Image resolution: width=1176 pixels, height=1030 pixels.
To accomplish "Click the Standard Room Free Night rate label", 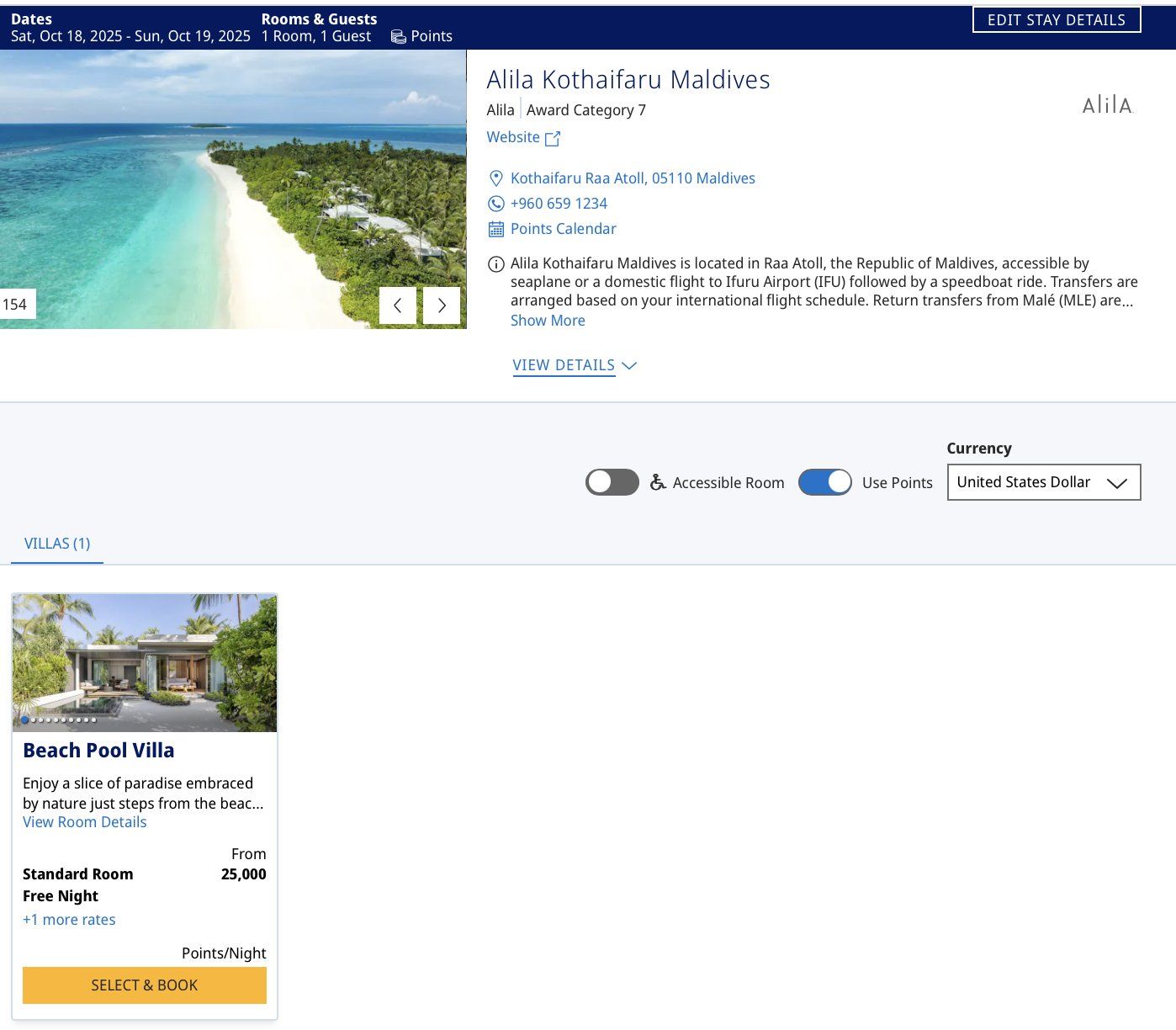I will [77, 885].
